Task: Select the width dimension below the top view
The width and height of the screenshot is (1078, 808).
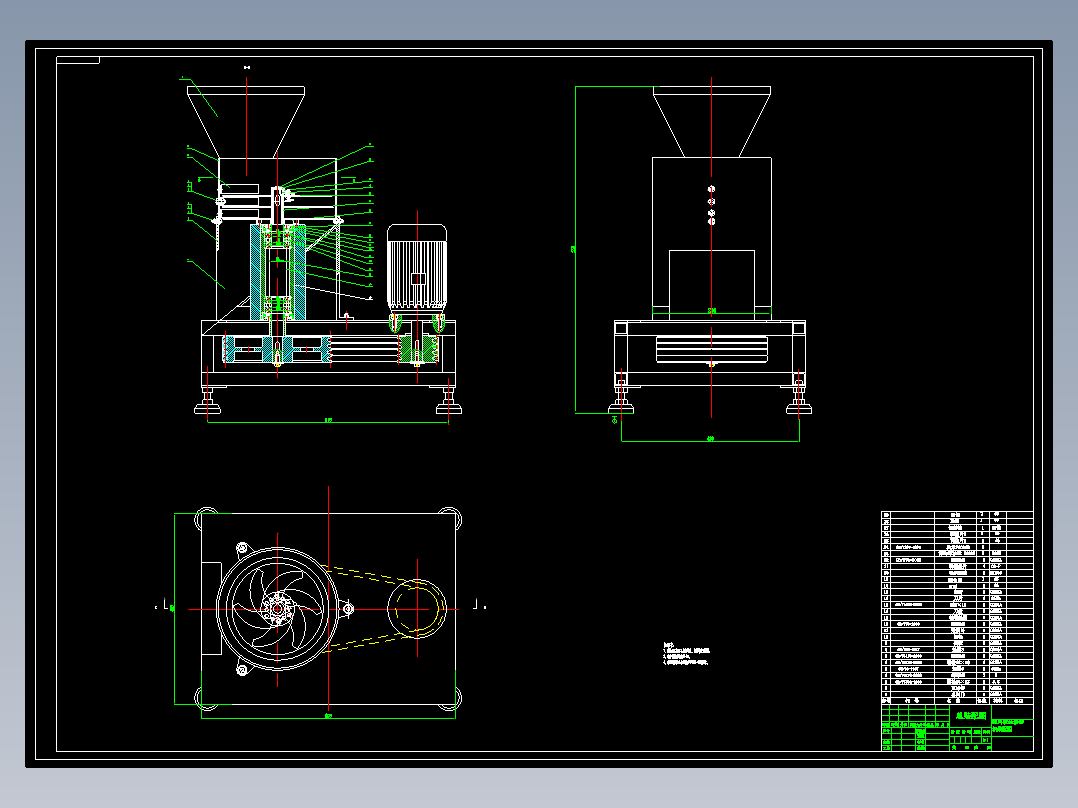Action: pos(328,717)
